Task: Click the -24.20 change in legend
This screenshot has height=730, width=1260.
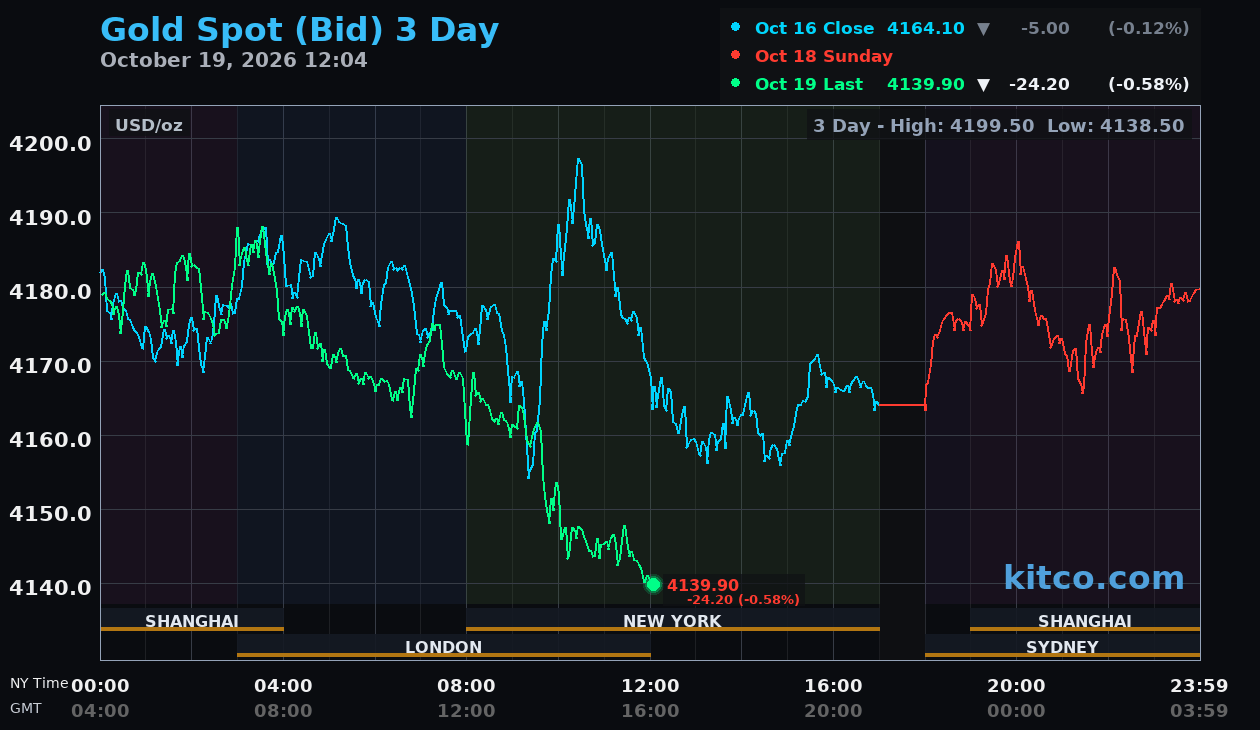Action: coord(1039,84)
